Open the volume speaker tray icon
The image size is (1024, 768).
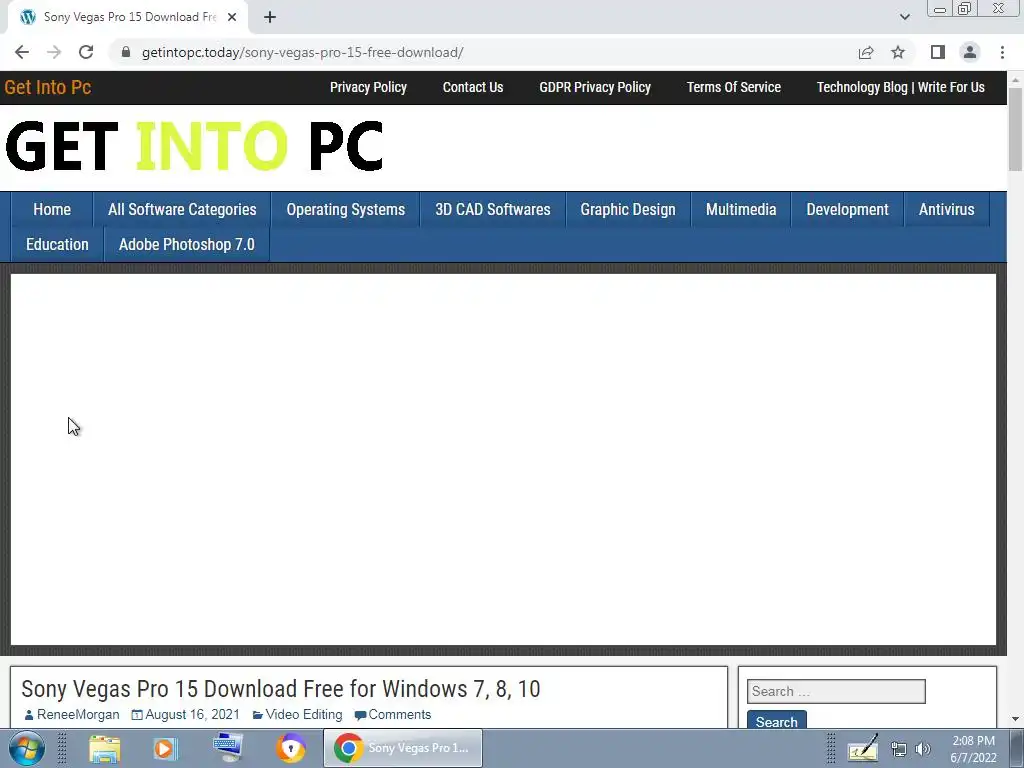pos(923,750)
